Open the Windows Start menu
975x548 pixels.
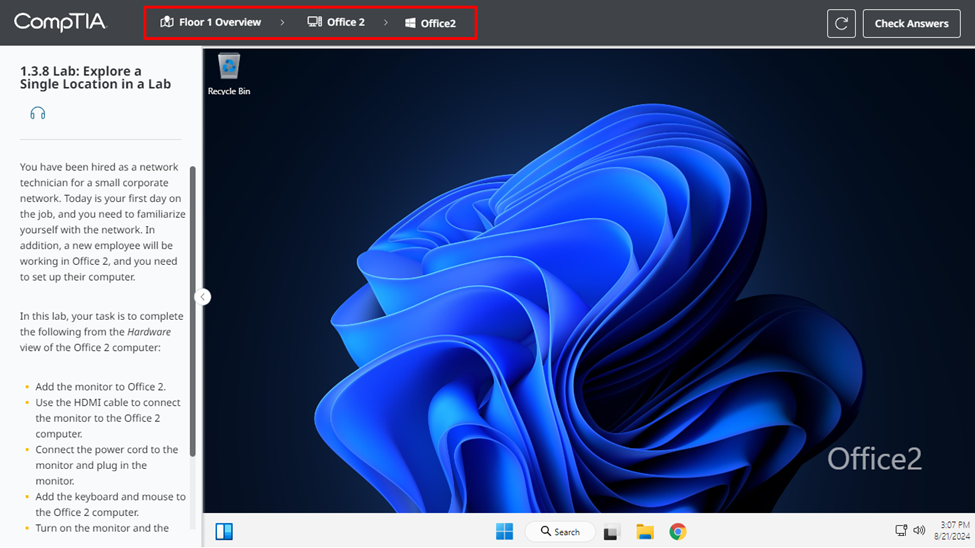[505, 532]
